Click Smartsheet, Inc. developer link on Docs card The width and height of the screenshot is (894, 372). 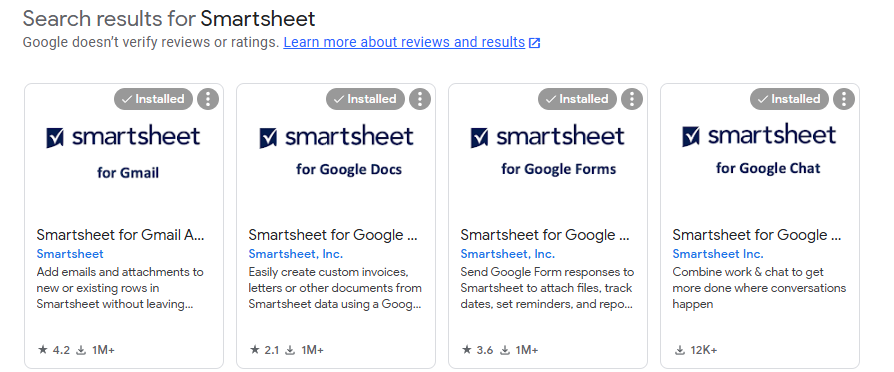(296, 254)
